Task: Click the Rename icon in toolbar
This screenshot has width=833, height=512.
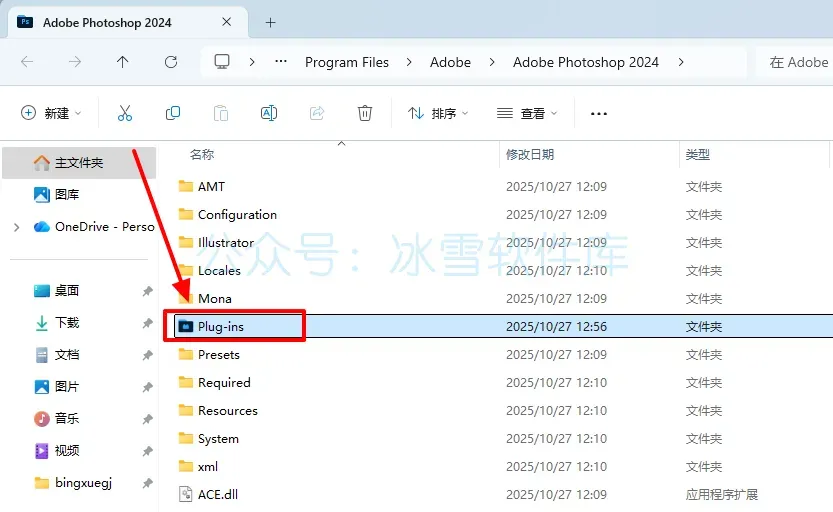Action: [x=269, y=113]
